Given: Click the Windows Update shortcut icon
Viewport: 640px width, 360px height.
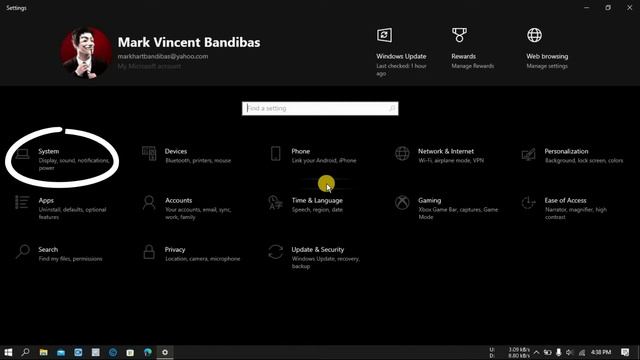Looking at the screenshot, I should 384,35.
